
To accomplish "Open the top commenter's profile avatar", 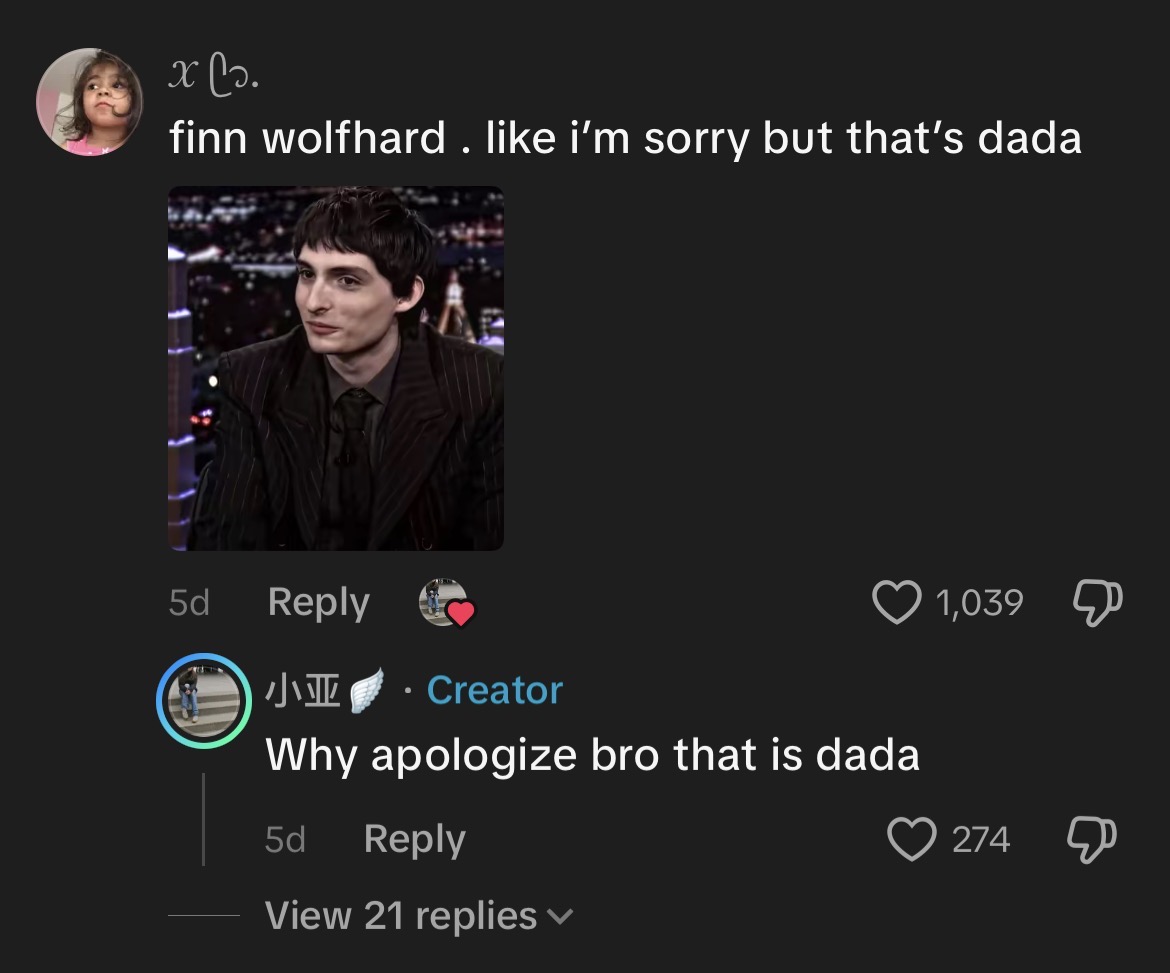I will [x=90, y=101].
